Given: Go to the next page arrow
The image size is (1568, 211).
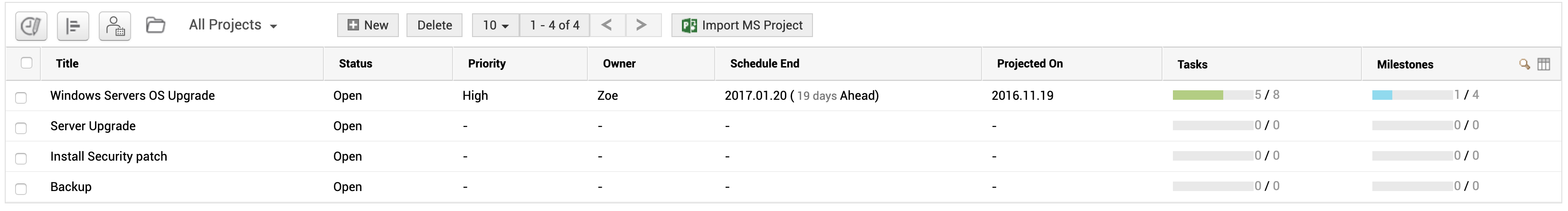Looking at the screenshot, I should [641, 25].
